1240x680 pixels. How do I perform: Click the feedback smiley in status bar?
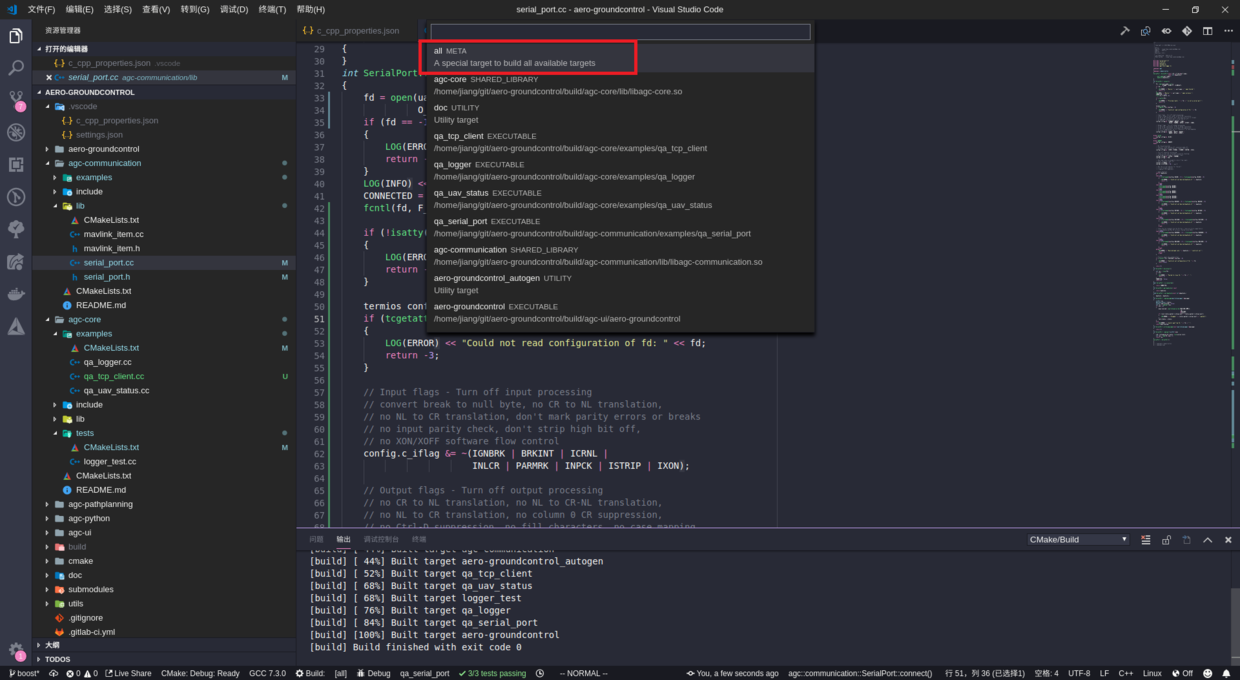point(1207,674)
